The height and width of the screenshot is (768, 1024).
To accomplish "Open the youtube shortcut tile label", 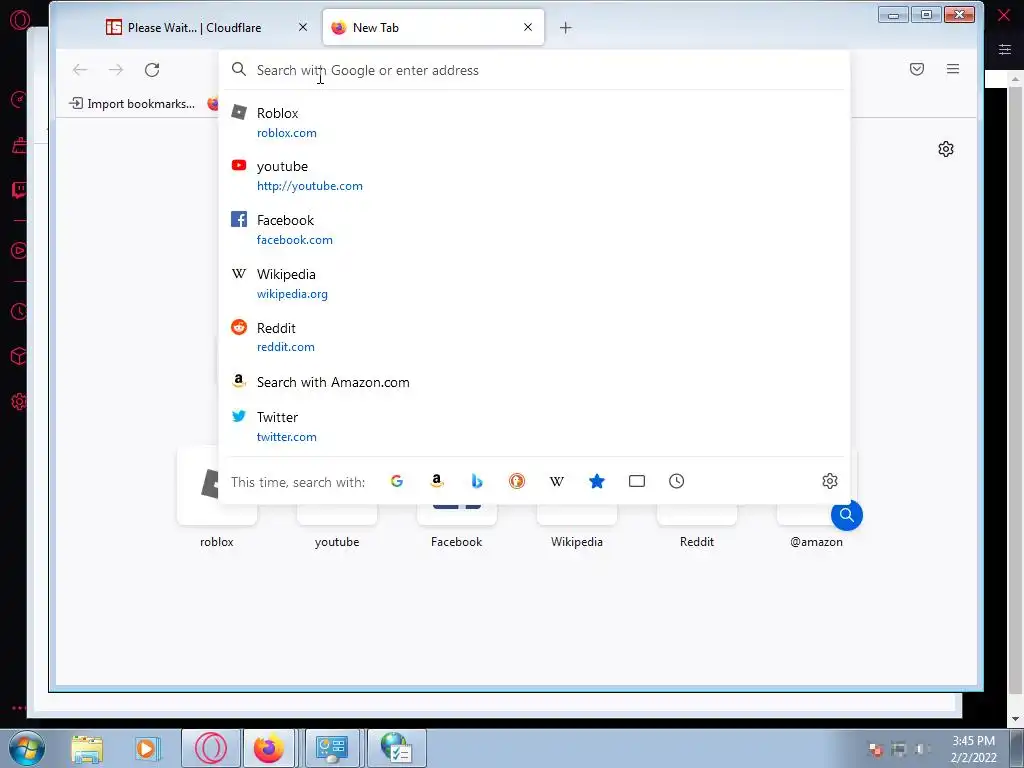I will point(337,541).
